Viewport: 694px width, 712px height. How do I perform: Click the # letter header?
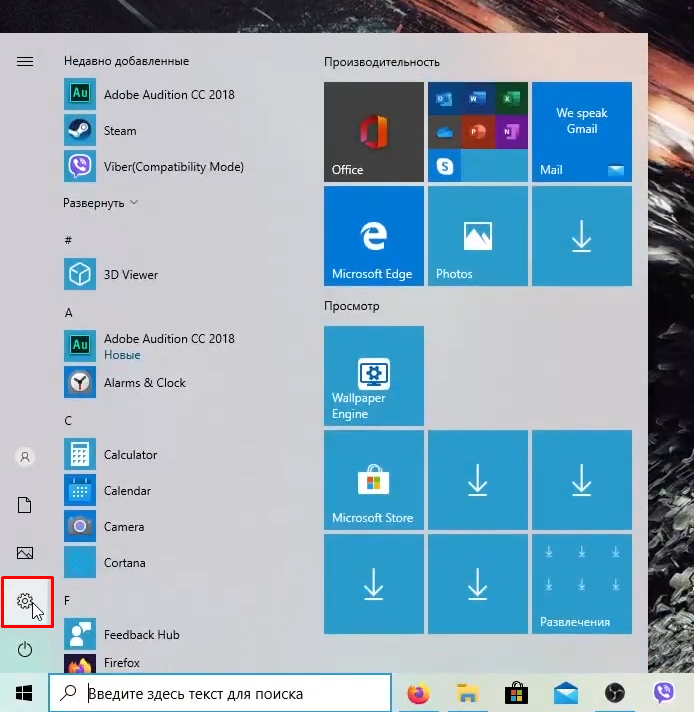[x=68, y=240]
